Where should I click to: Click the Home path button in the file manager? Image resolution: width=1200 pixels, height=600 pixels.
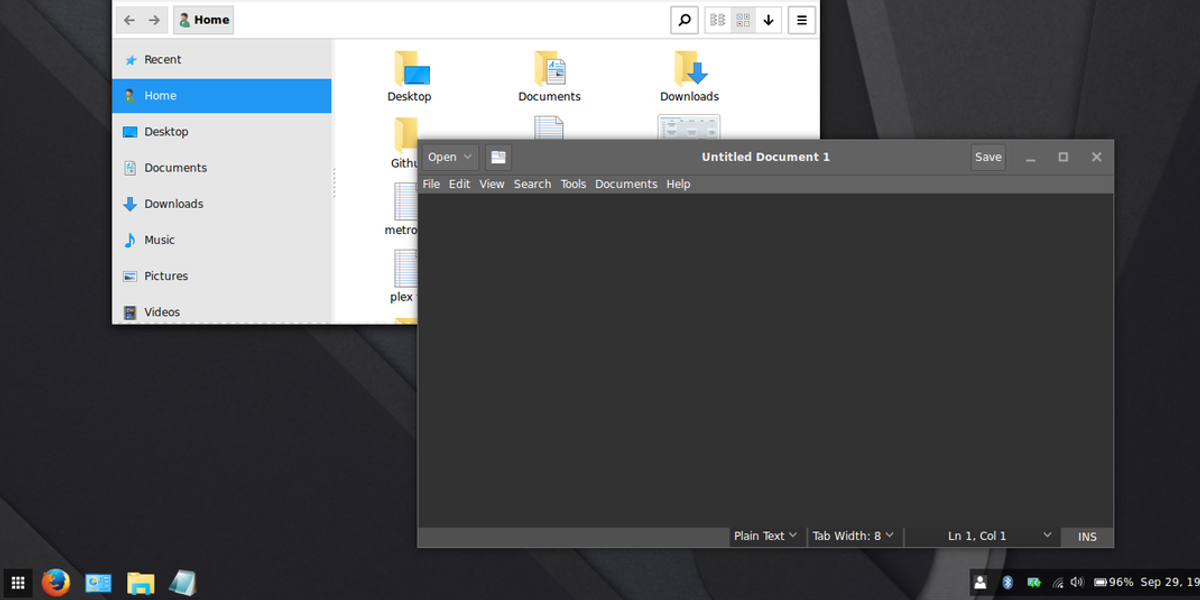point(203,20)
